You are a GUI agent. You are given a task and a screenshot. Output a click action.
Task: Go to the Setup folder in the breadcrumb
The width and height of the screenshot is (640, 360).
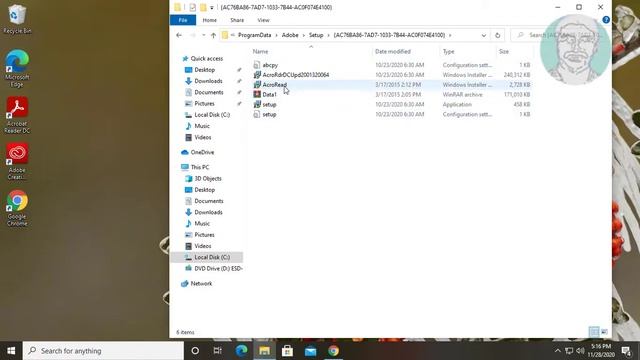316,36
